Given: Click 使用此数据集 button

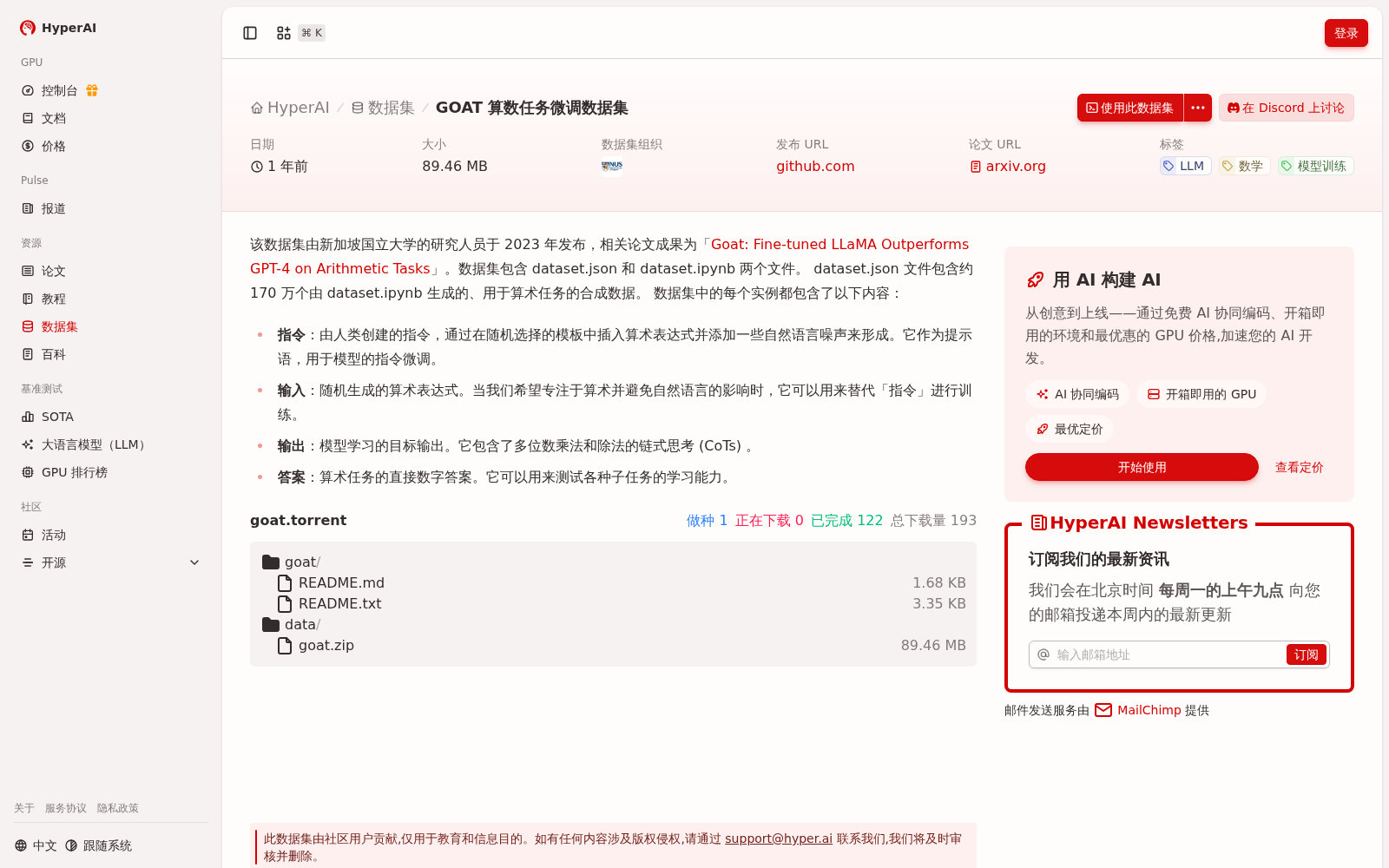Looking at the screenshot, I should point(1130,108).
